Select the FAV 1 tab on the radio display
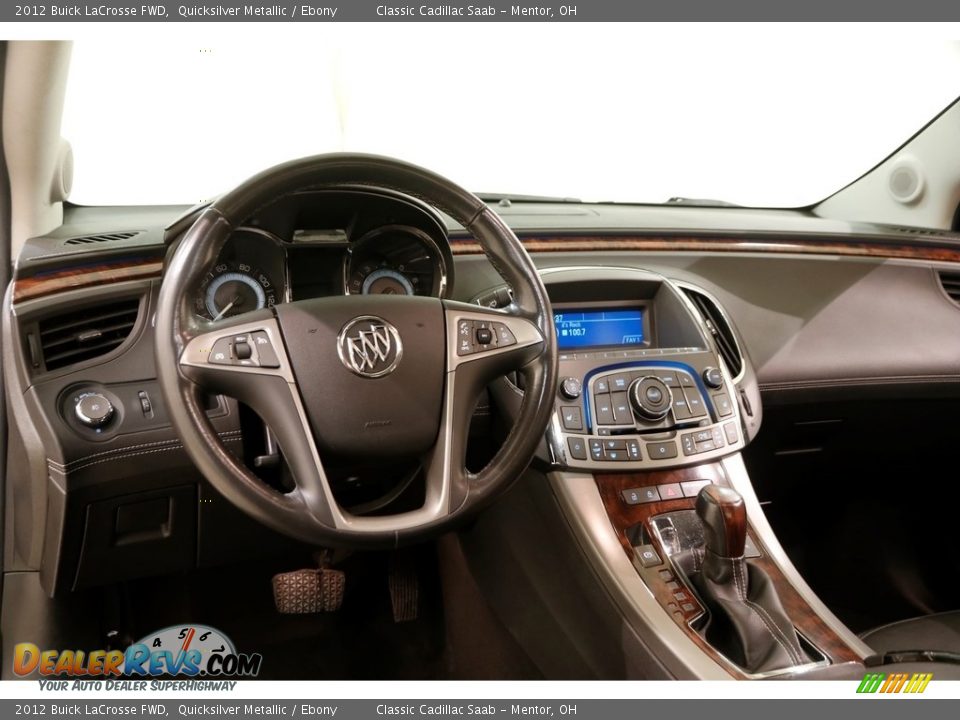This screenshot has width=960, height=720. pos(632,339)
